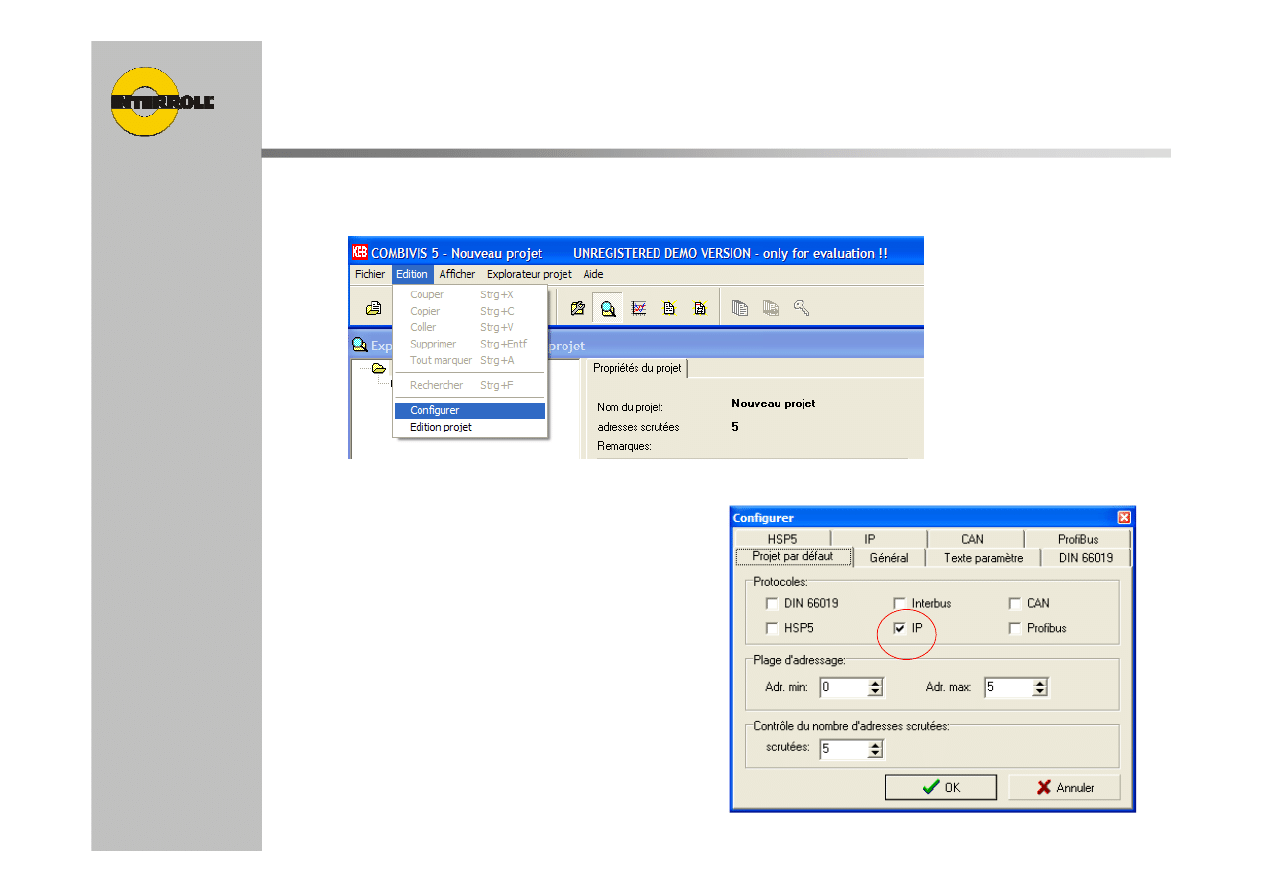Click the first grayed documents toolbar icon
Viewport: 1263px width, 893px height.
pyautogui.click(x=740, y=309)
